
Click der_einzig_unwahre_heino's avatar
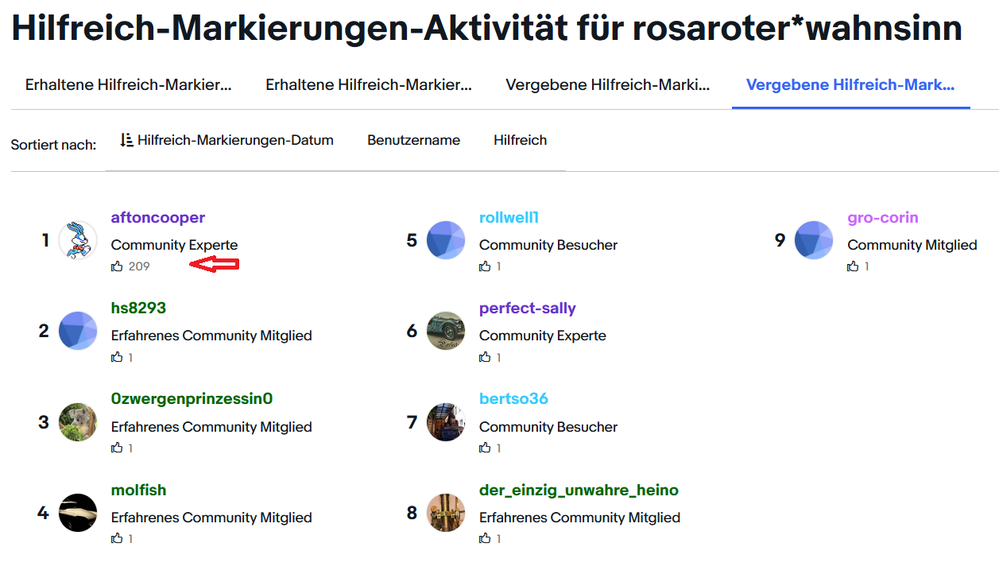(x=446, y=513)
